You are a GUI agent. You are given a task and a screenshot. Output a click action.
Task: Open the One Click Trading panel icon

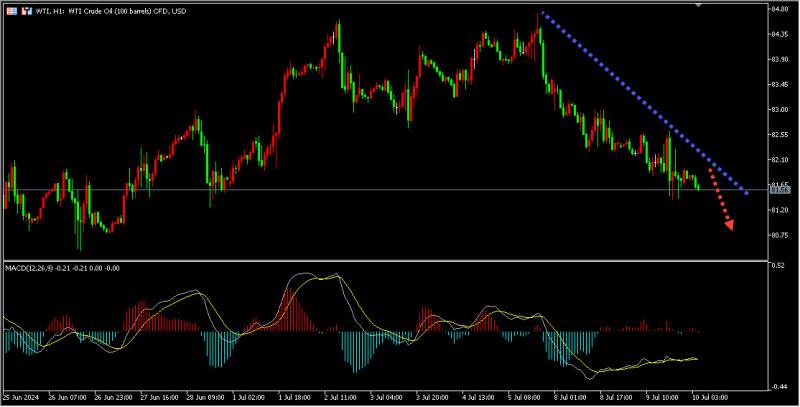12,11
